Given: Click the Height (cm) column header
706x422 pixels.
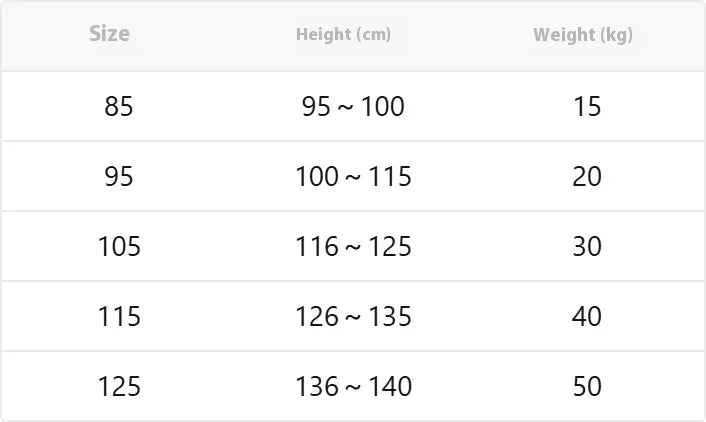Looking at the screenshot, I should 343,35.
